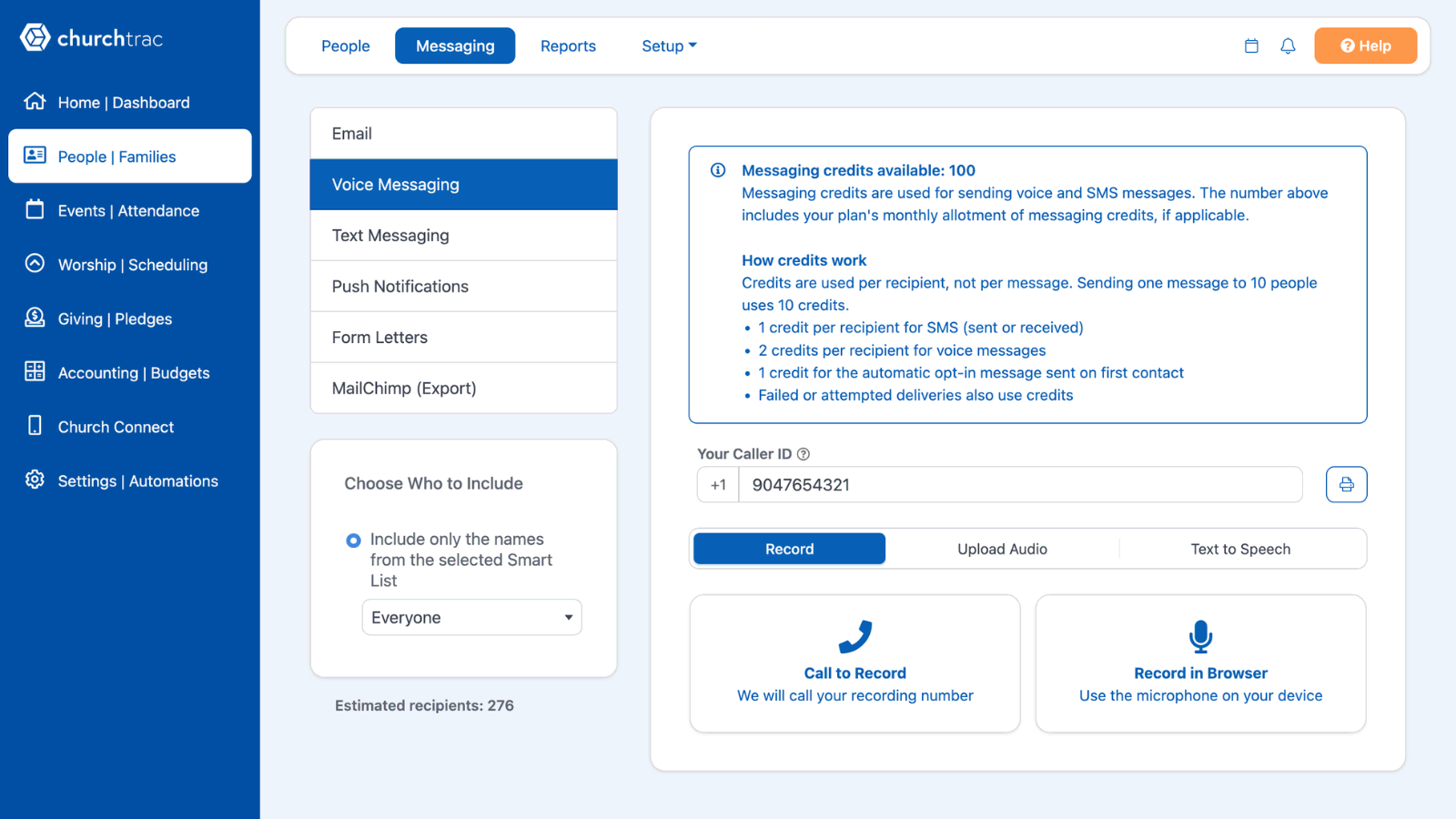Click the printer icon beside Caller ID
Image resolution: width=1456 pixels, height=819 pixels.
pos(1346,484)
